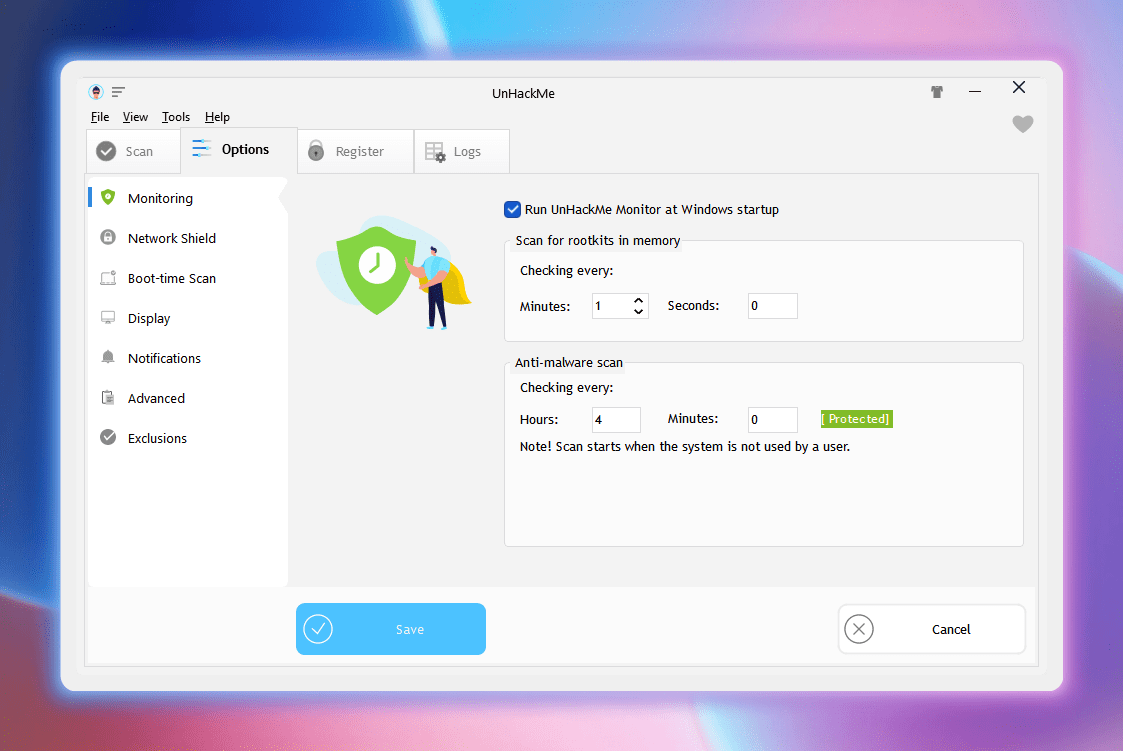Minimize the UnHackMe window

(975, 92)
